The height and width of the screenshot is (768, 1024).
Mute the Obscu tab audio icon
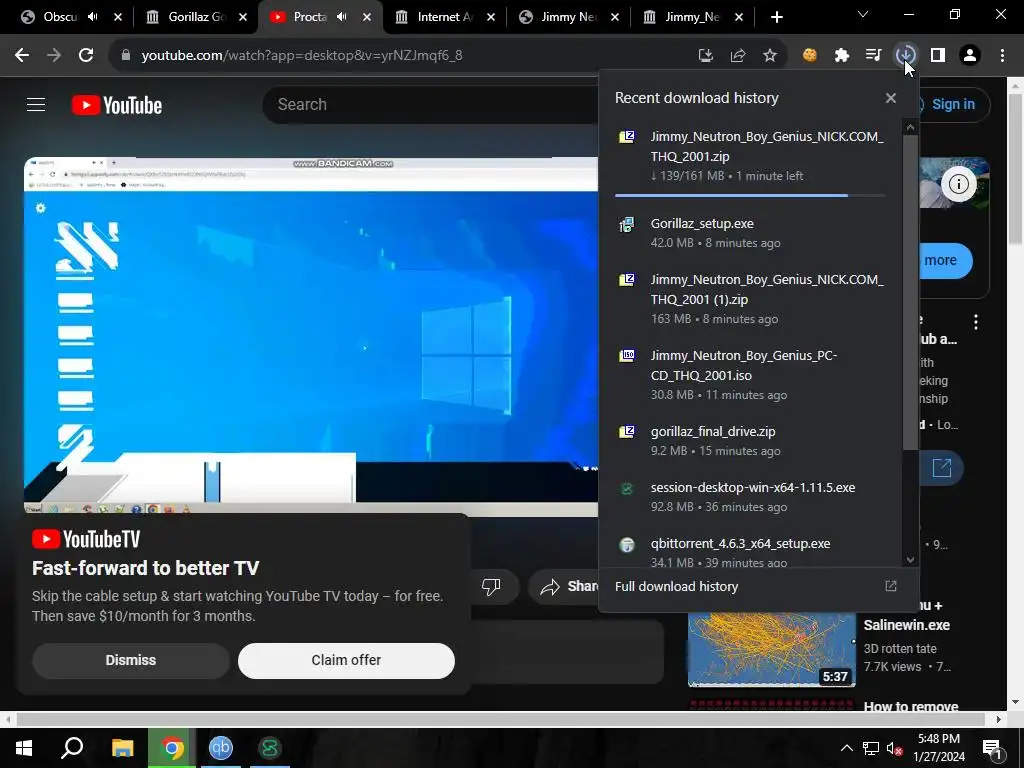[x=93, y=17]
